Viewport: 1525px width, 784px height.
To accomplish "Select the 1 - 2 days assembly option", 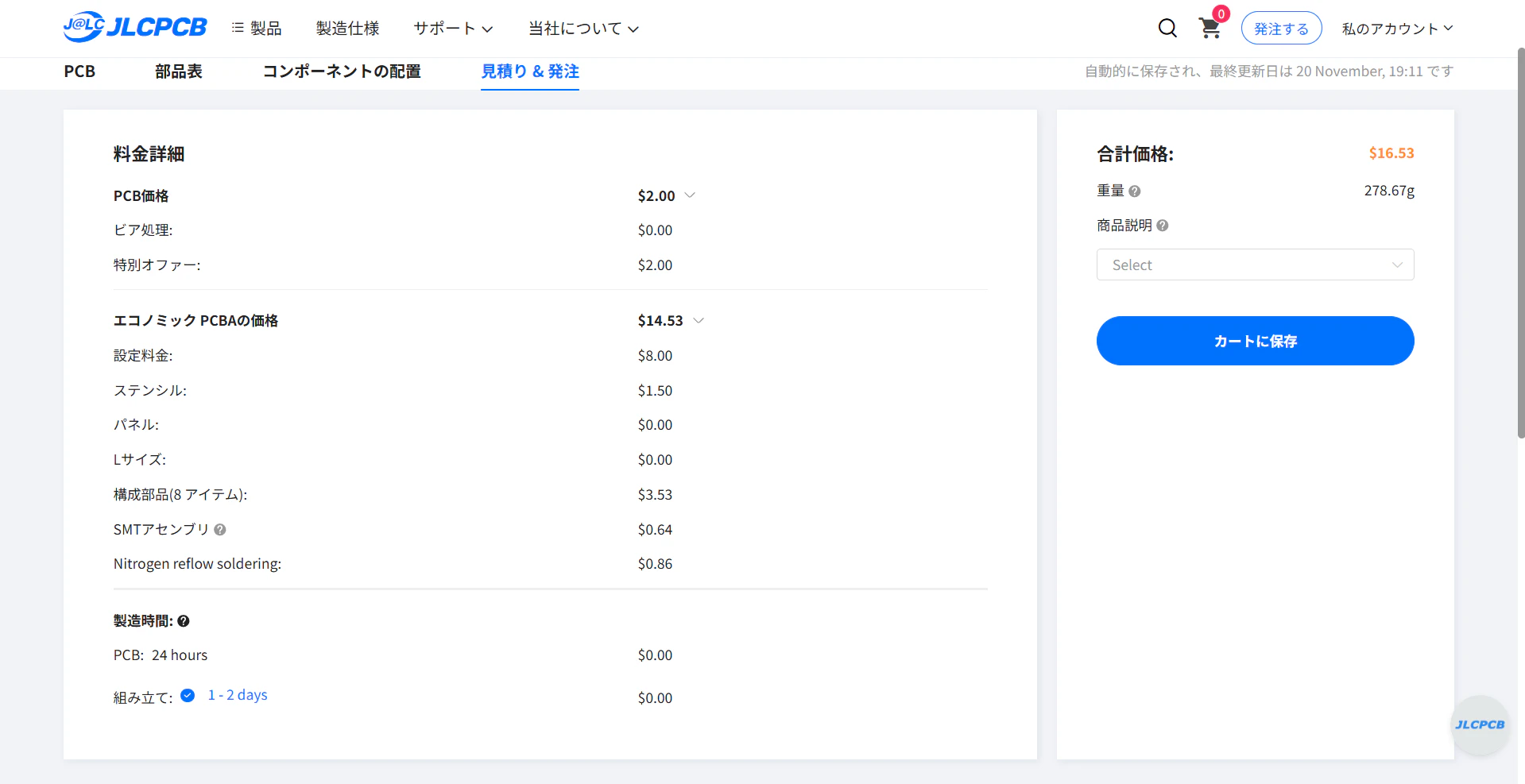I will click(x=188, y=696).
